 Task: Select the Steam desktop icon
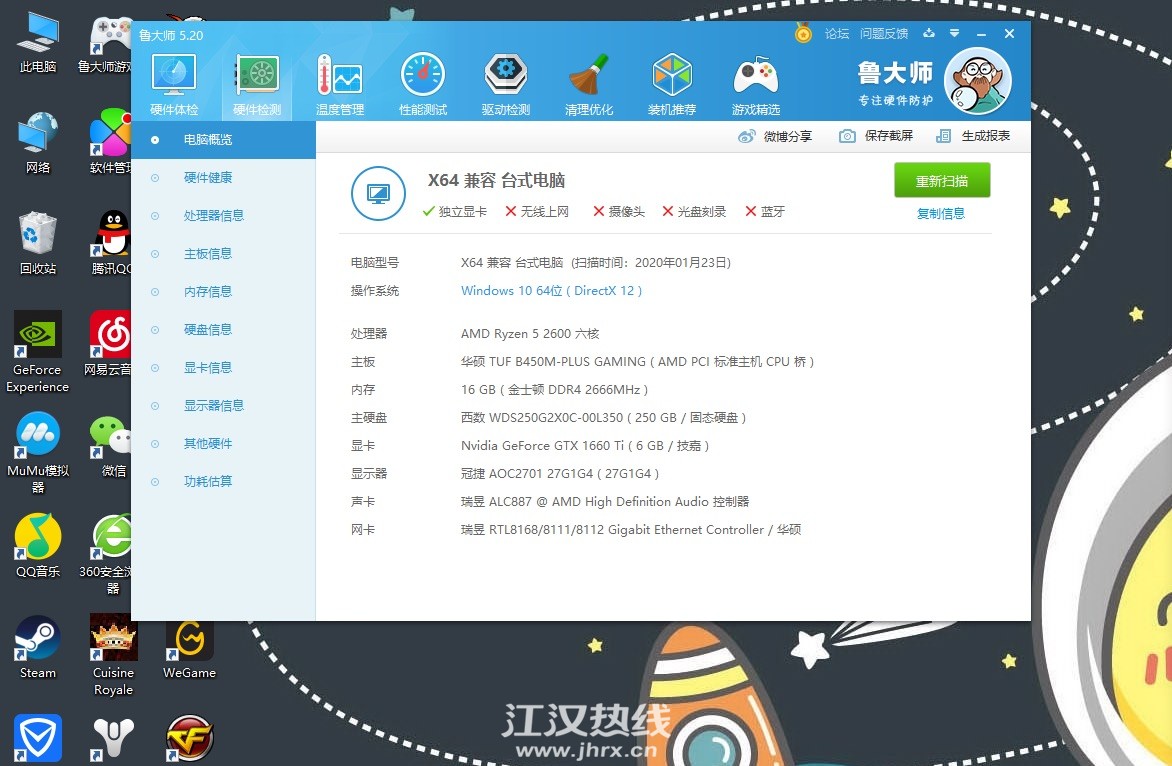click(37, 647)
